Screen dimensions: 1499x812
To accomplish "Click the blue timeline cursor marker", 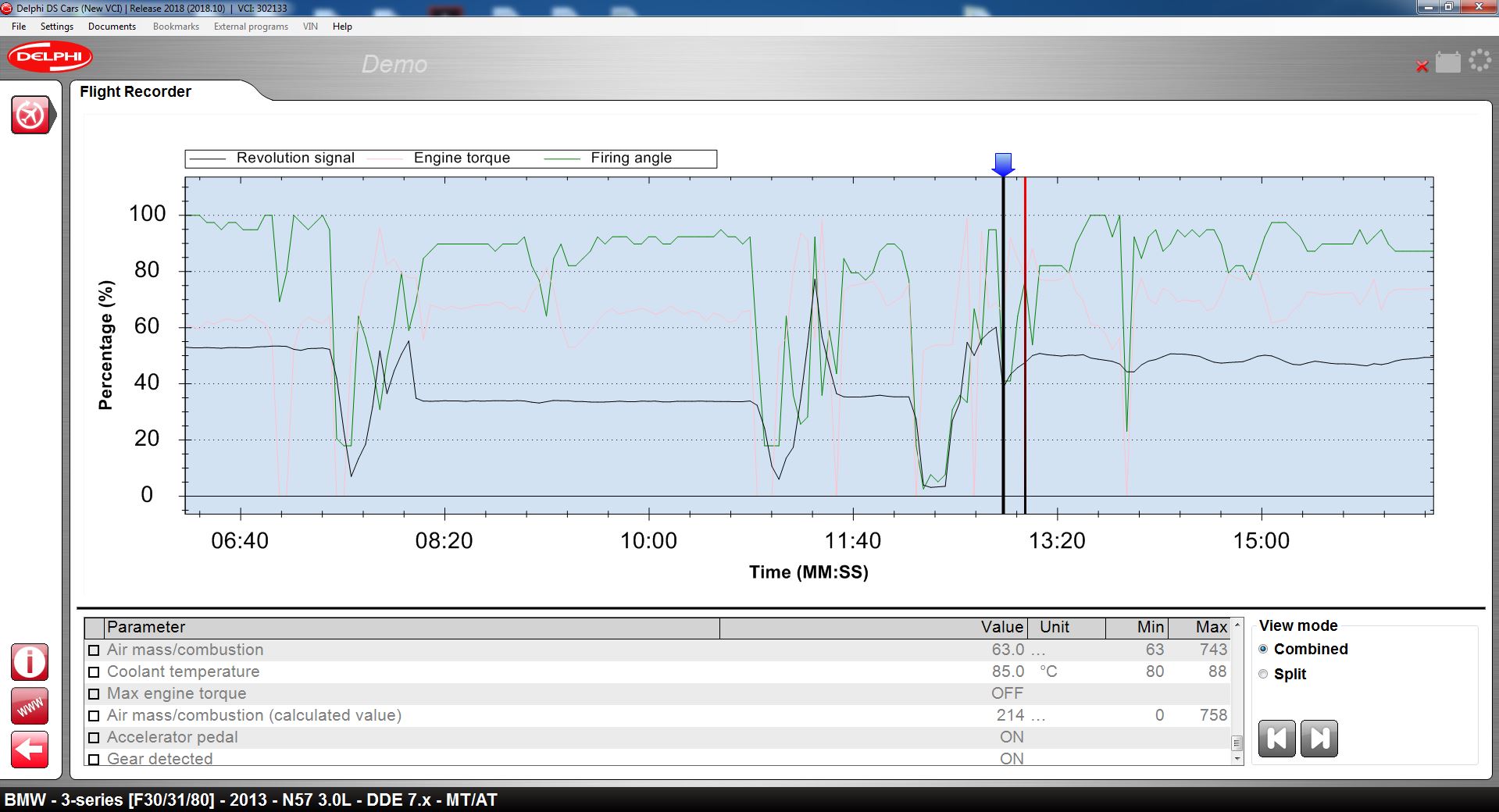I will tap(1003, 164).
